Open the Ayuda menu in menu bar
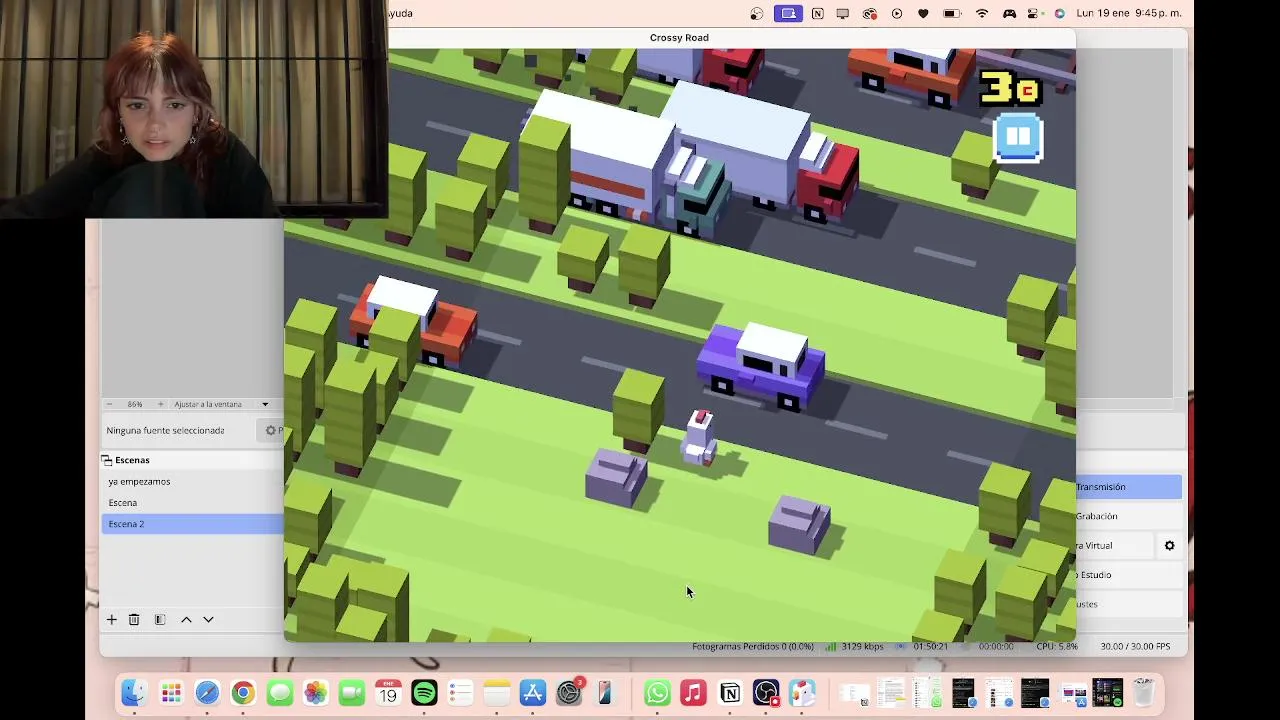1280x720 pixels. (399, 13)
